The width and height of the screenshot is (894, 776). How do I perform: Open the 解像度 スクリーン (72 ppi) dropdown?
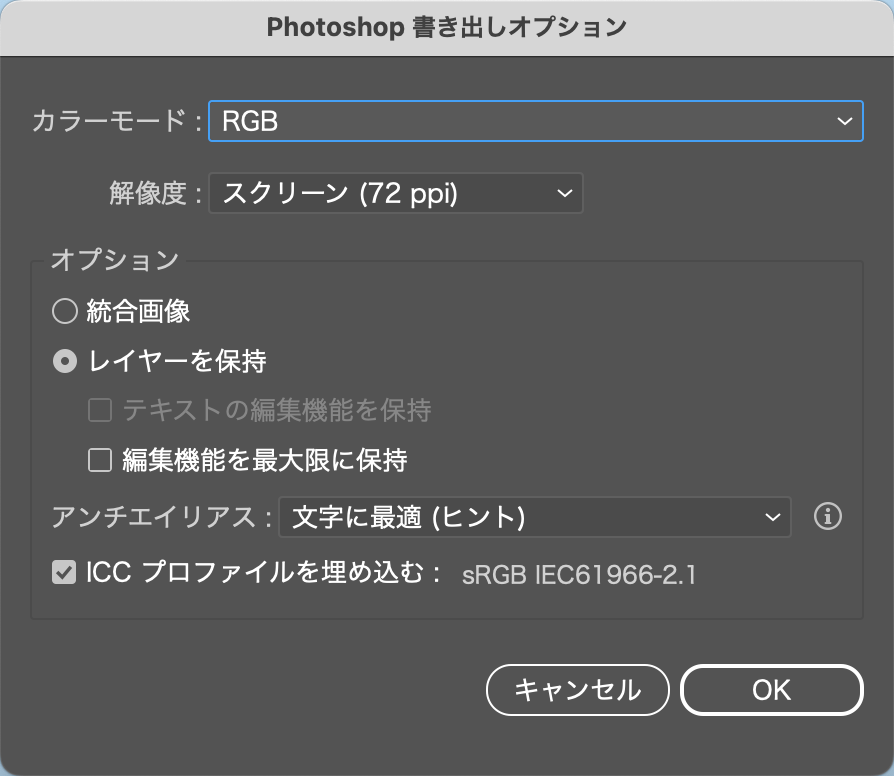396,193
